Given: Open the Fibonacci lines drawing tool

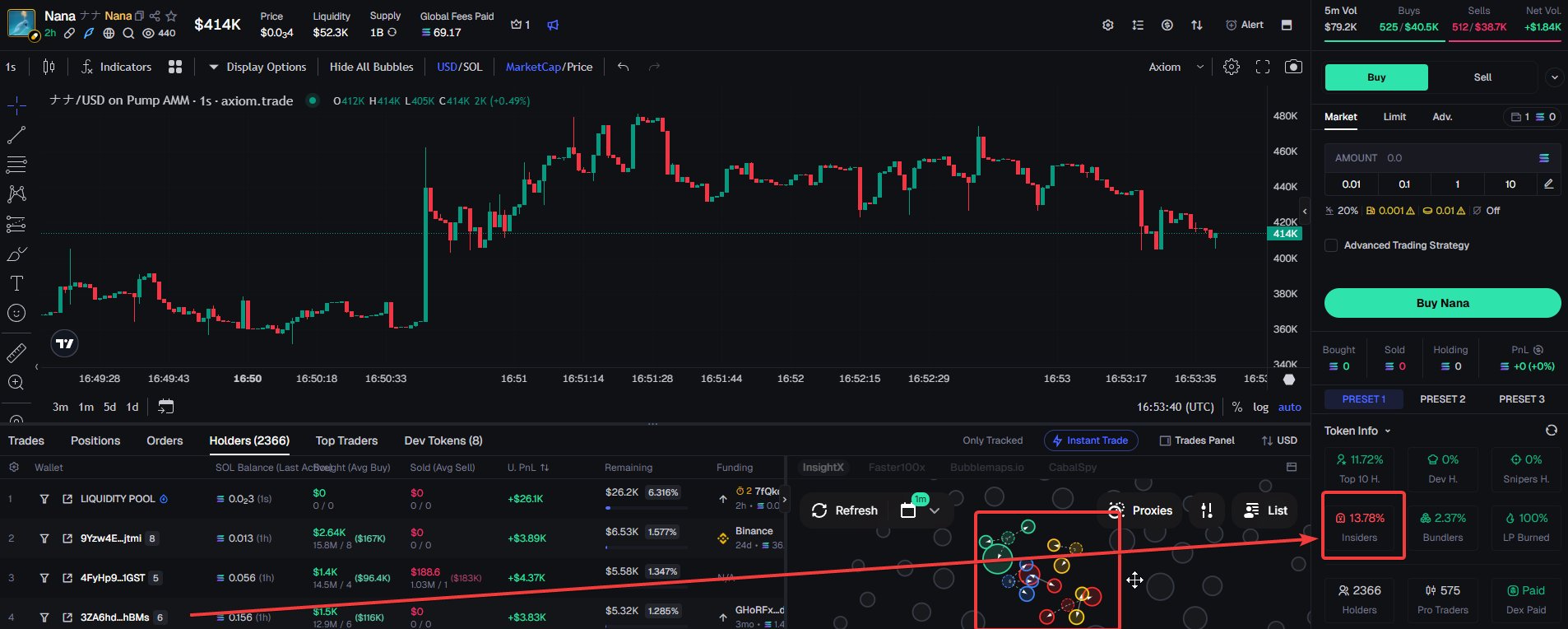Looking at the screenshot, I should pos(16,165).
